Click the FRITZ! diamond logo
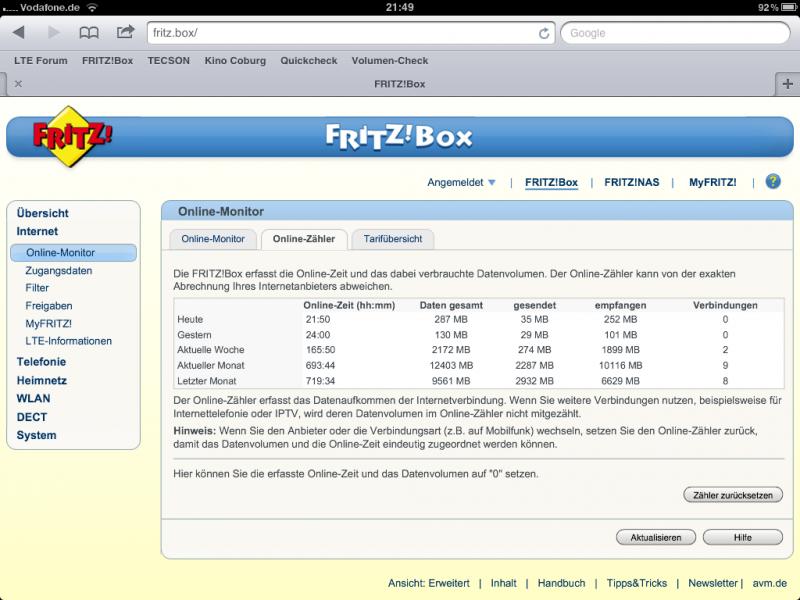Screen dimensions: 800x600 [72, 136]
